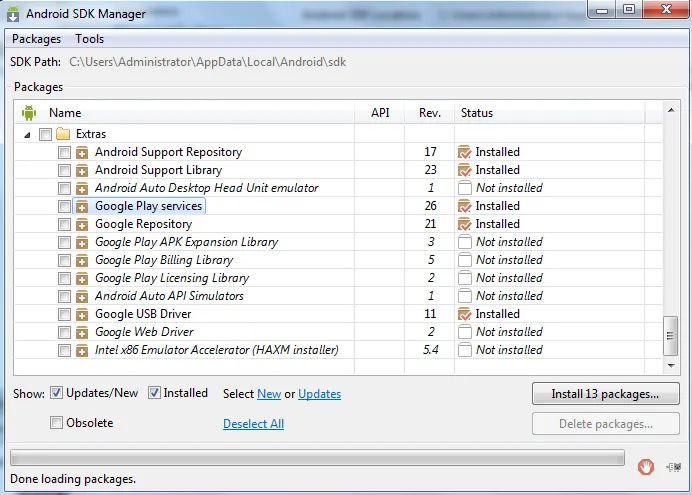Click revision 5.4 cell for HAXM installer

pos(430,350)
